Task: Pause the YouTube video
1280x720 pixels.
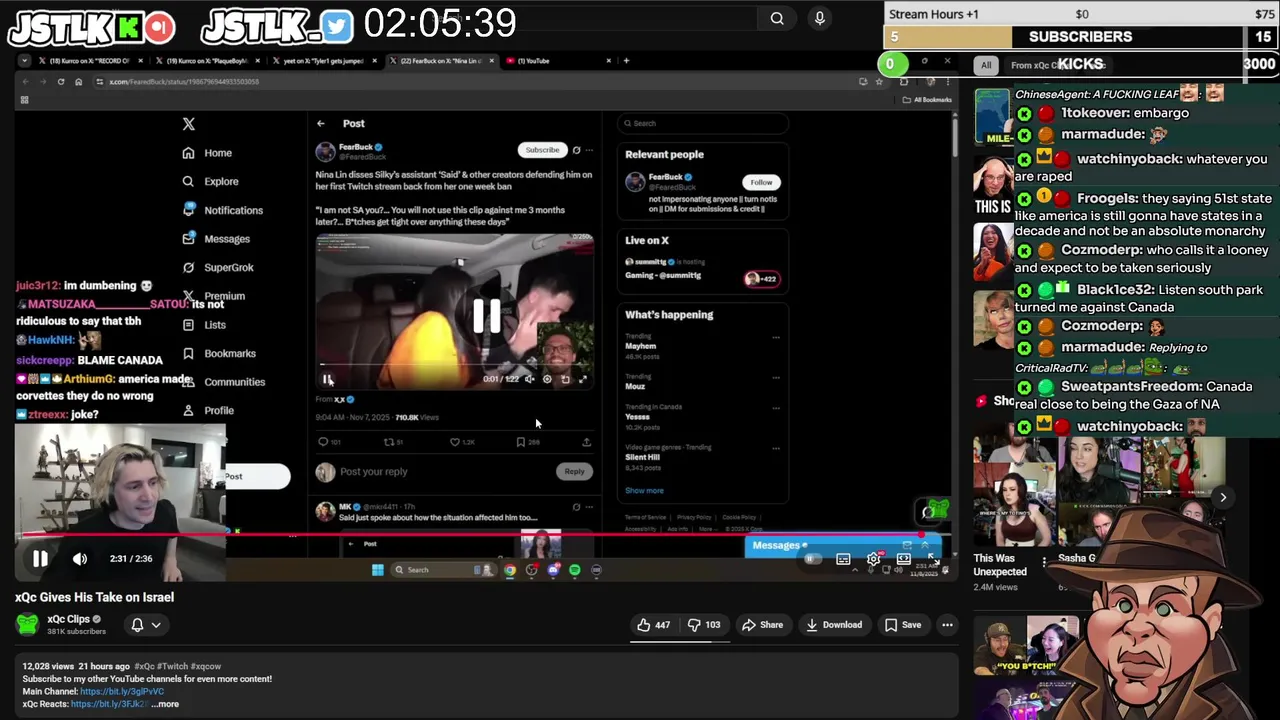Action: tap(40, 559)
